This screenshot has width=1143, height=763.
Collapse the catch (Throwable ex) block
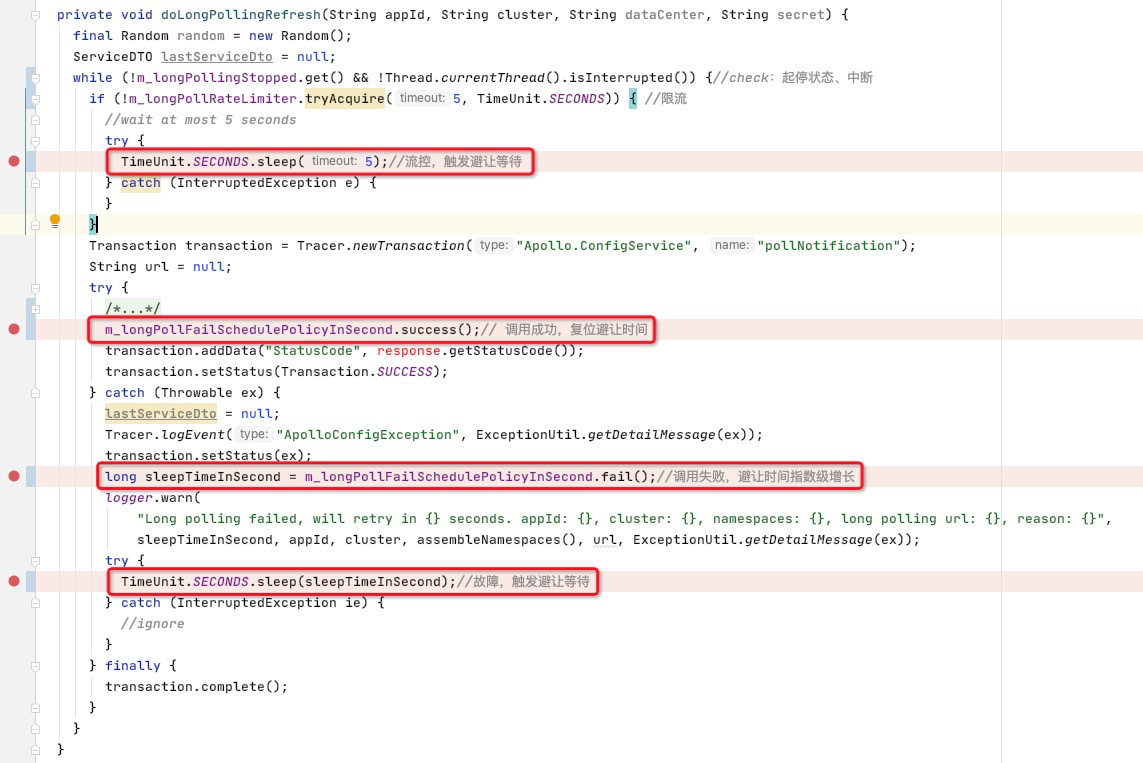(x=35, y=393)
